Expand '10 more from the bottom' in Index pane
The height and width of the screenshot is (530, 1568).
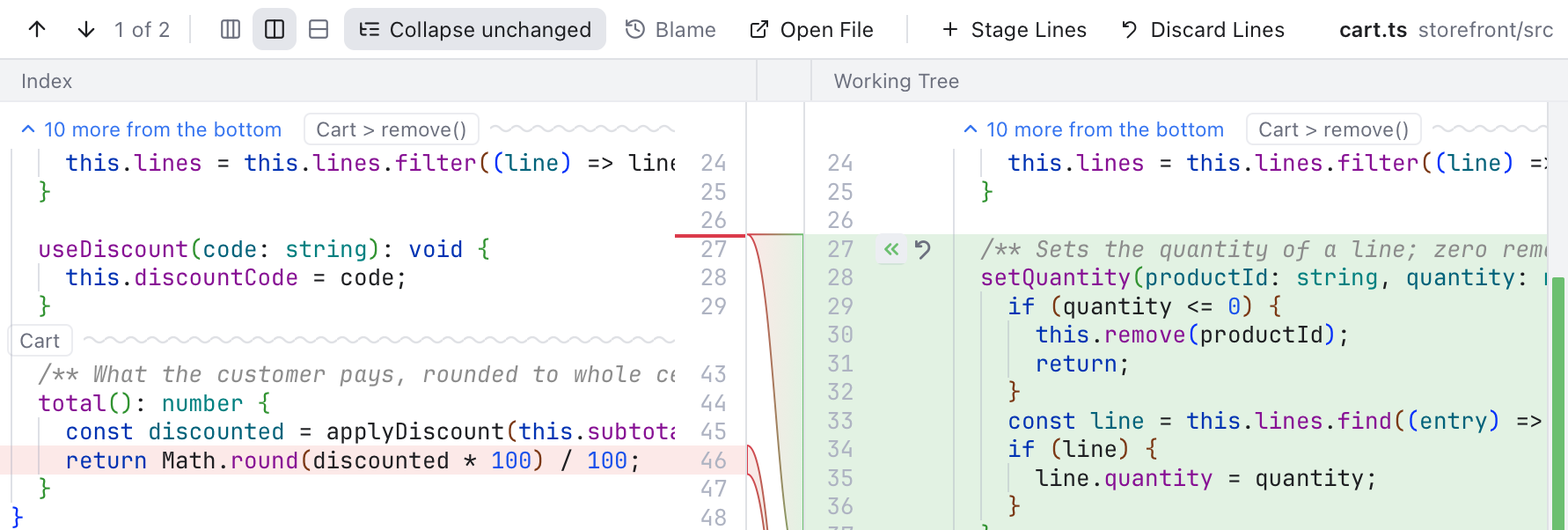[151, 129]
